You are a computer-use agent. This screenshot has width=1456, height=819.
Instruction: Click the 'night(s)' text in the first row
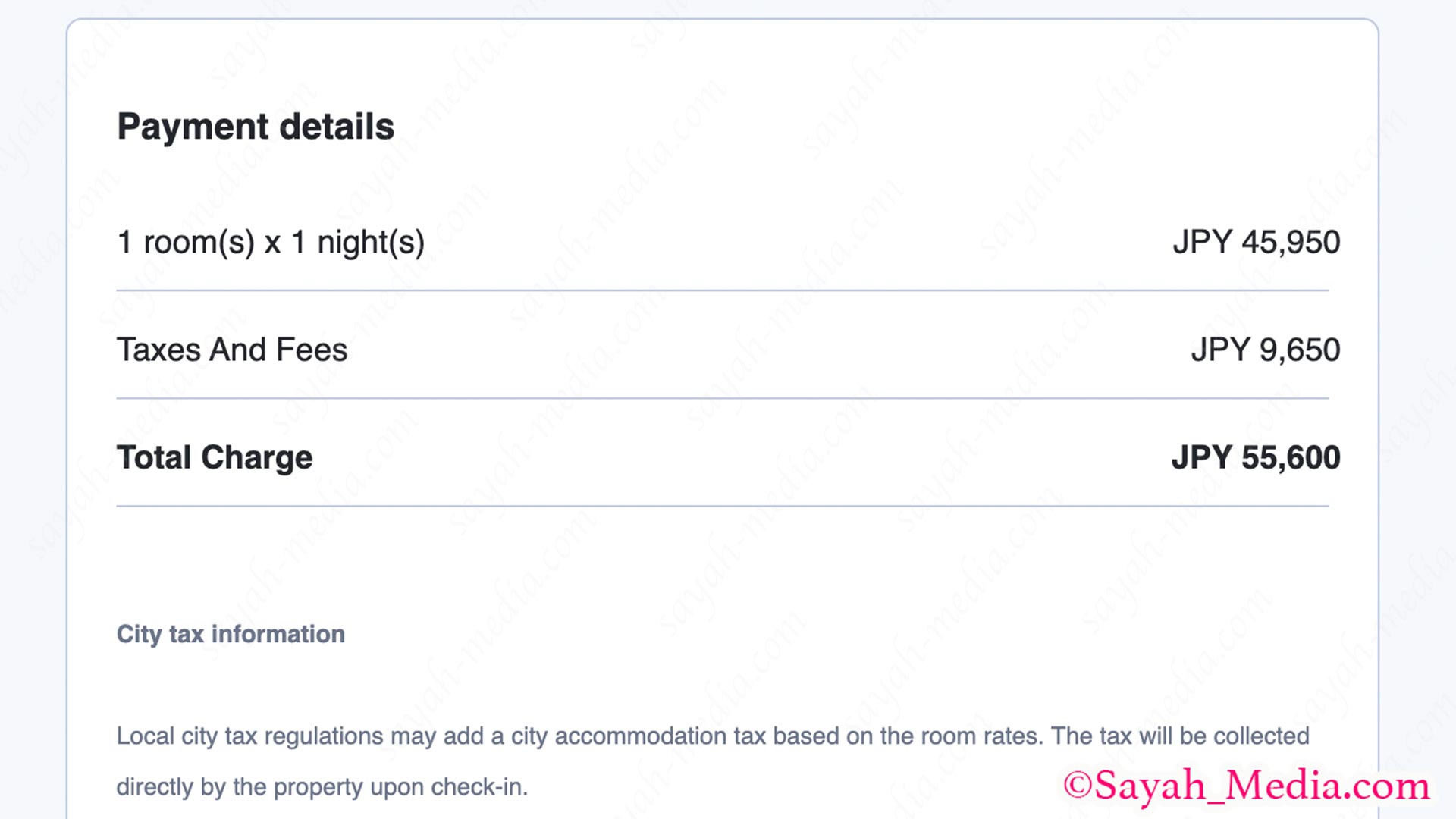point(371,243)
